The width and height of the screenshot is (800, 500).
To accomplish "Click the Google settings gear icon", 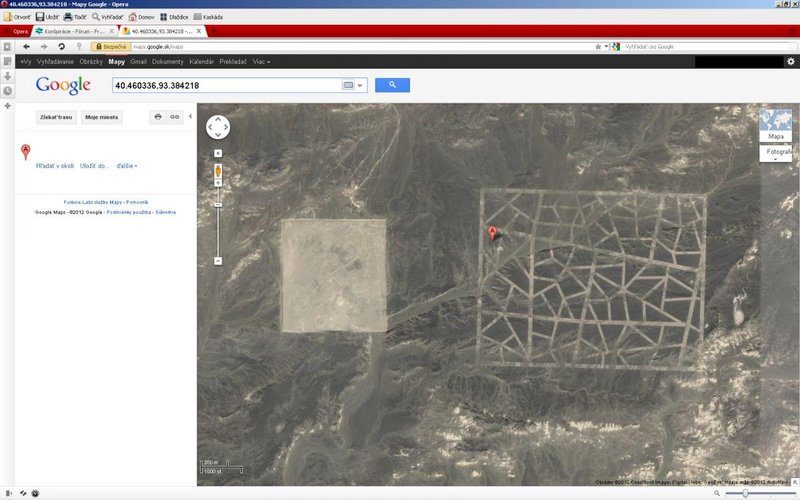I will click(790, 62).
